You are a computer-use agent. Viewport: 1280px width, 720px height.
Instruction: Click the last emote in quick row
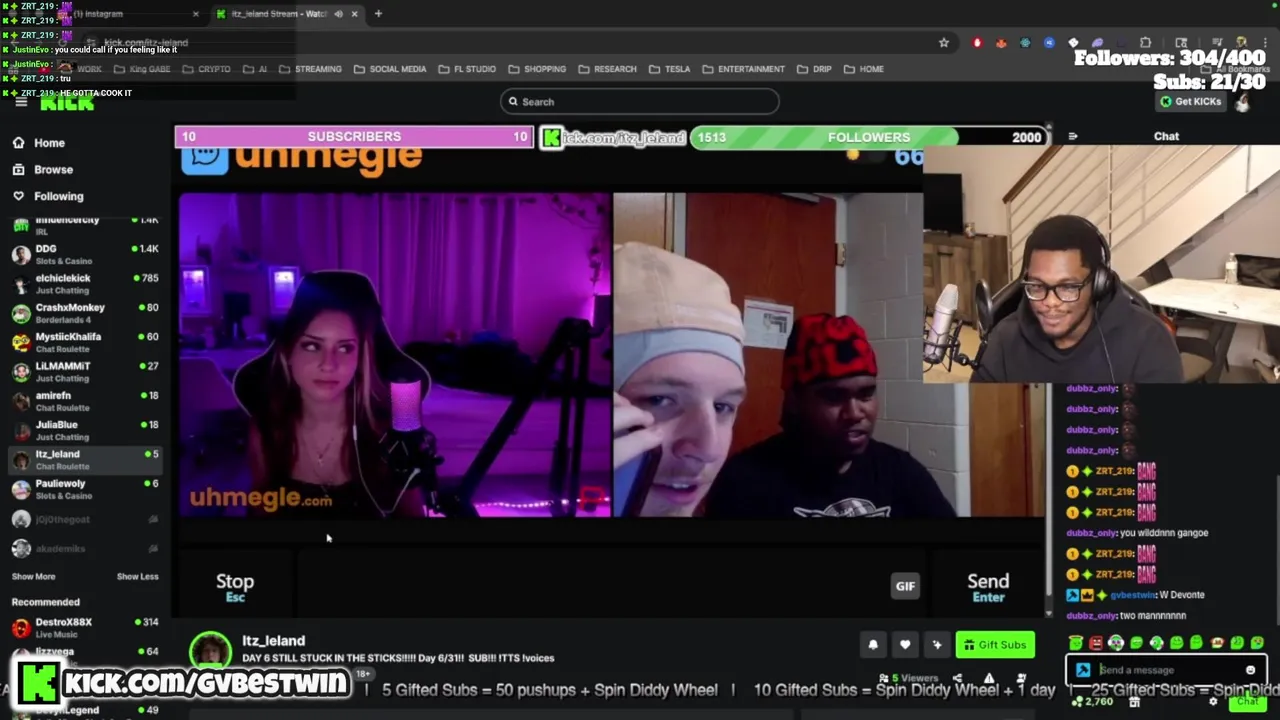point(1257,643)
